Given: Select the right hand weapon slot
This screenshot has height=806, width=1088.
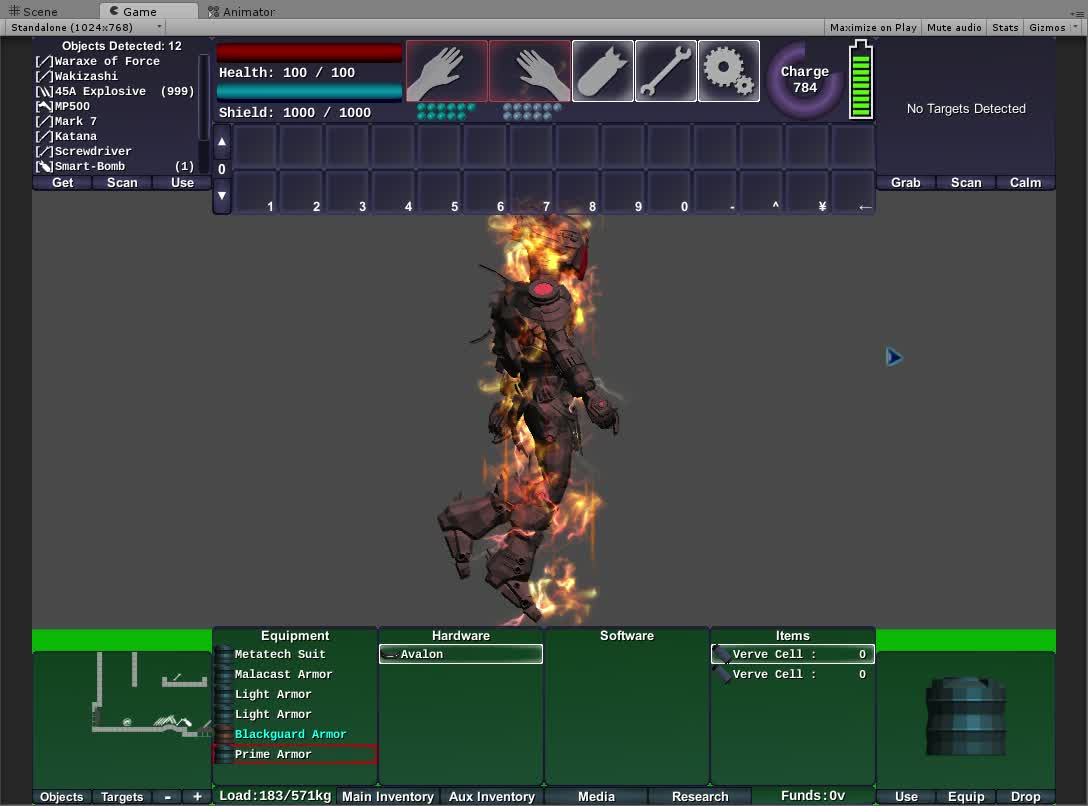Looking at the screenshot, I should coord(530,70).
